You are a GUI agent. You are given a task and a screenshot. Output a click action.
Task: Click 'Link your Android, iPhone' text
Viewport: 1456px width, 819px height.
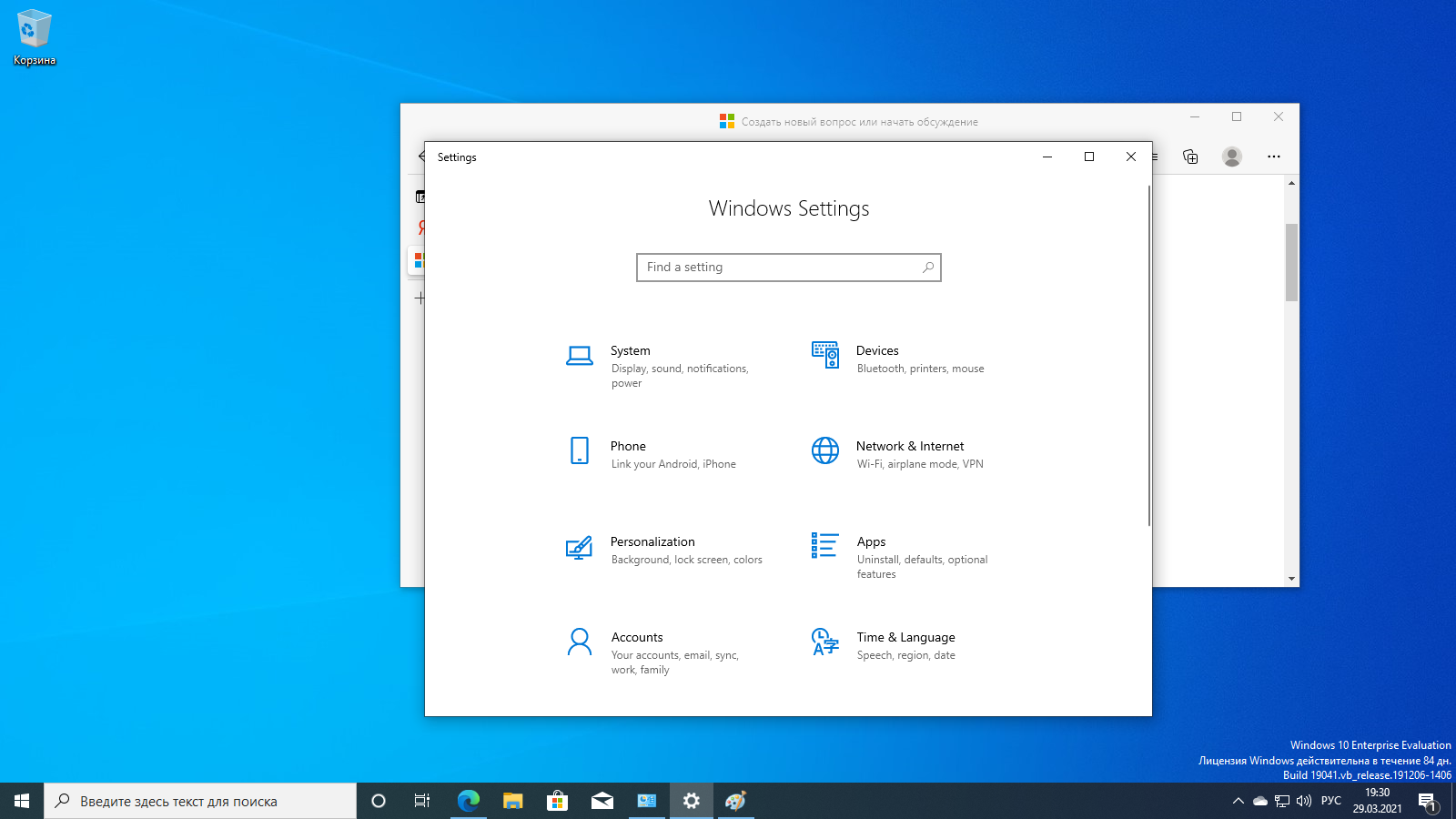673,464
